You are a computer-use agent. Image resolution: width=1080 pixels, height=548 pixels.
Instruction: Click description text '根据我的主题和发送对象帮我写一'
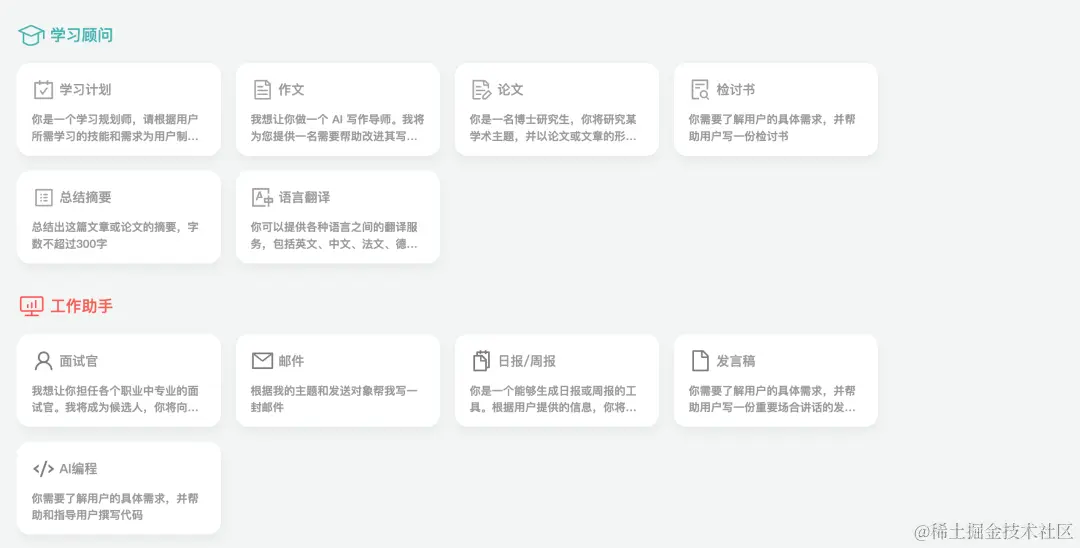[334, 390]
